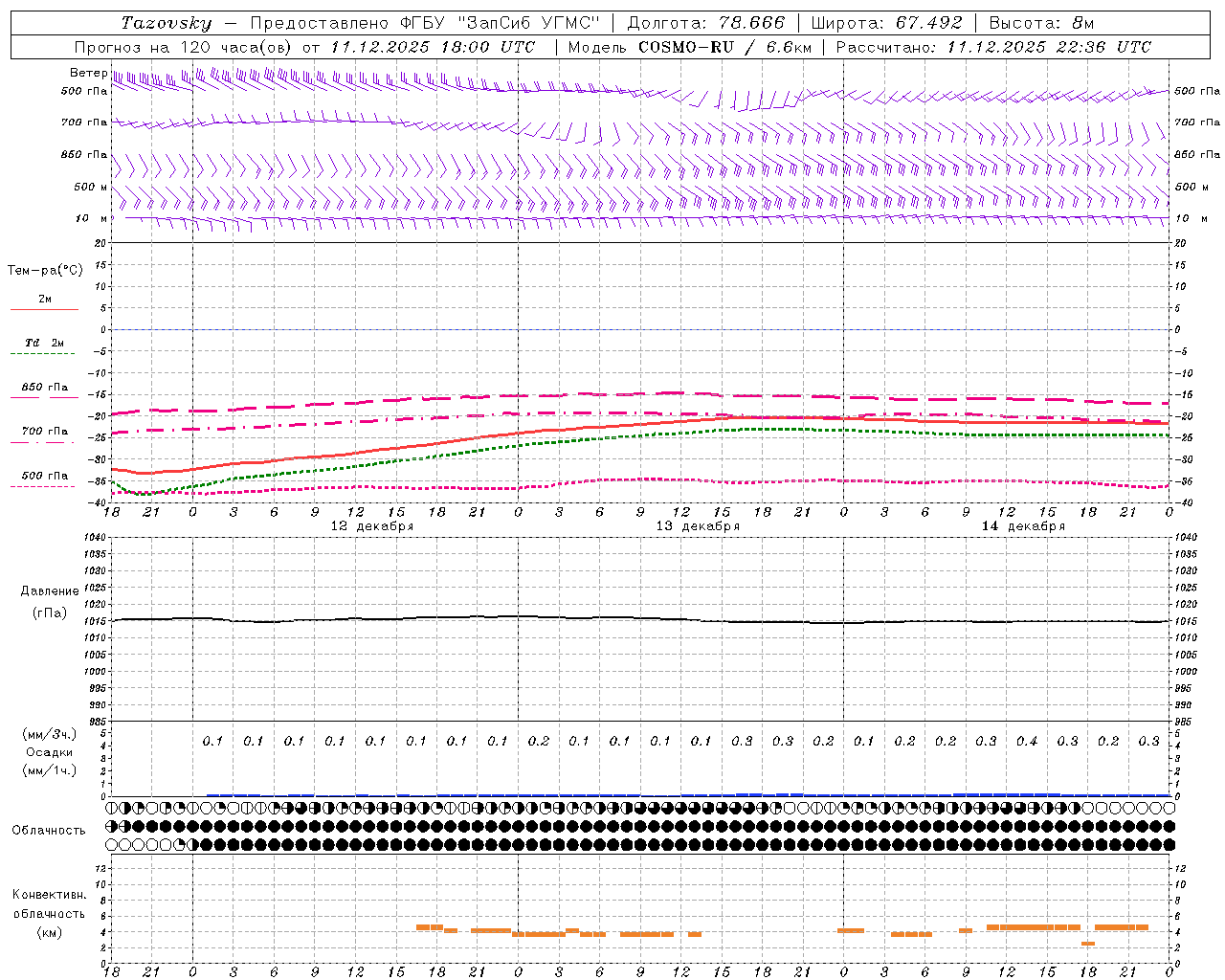Click the '(мм/3ч.)' unit label
This screenshot has width=1225, height=980.
pos(50,734)
